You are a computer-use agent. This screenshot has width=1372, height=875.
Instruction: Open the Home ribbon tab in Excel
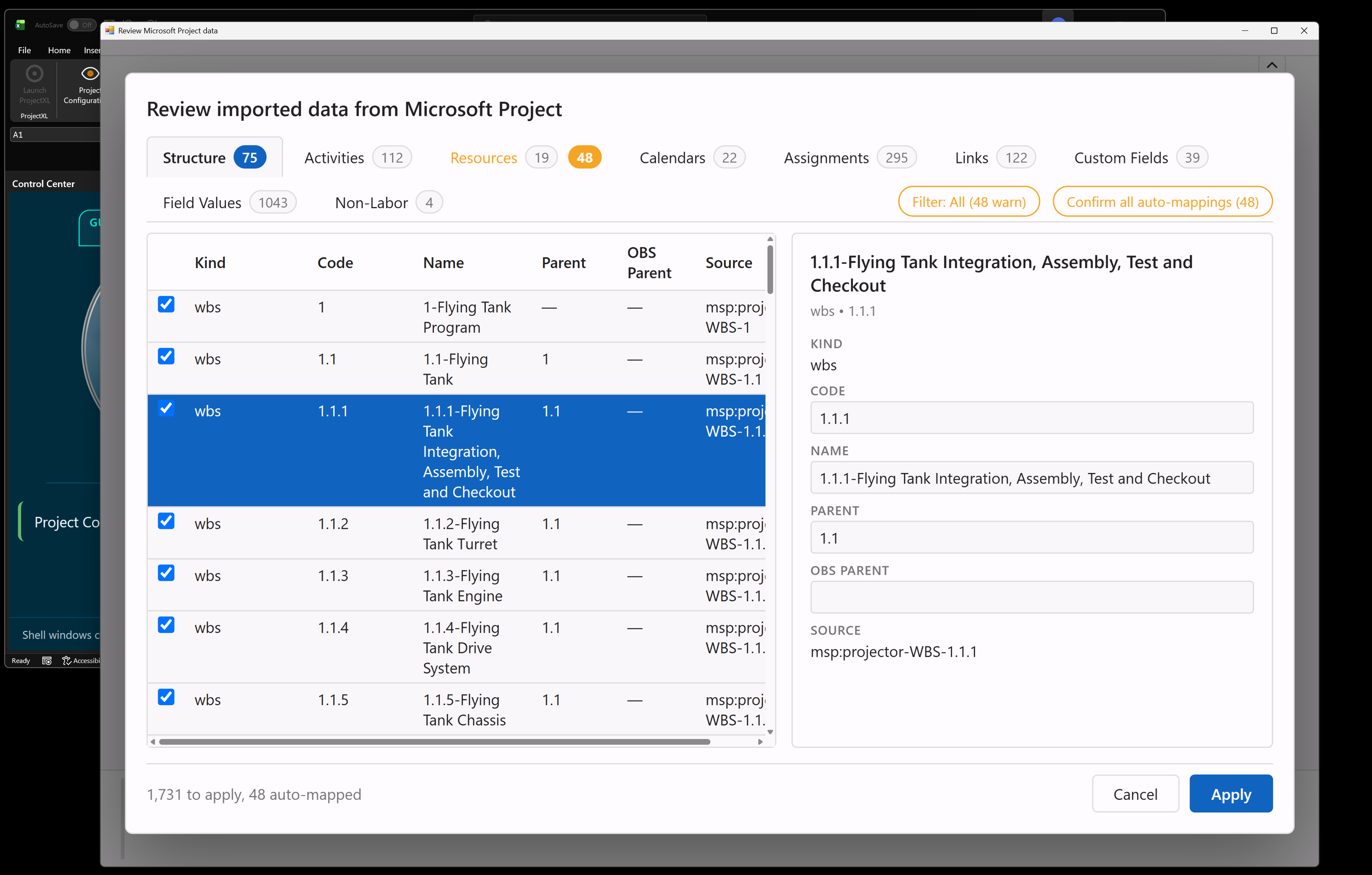point(59,50)
